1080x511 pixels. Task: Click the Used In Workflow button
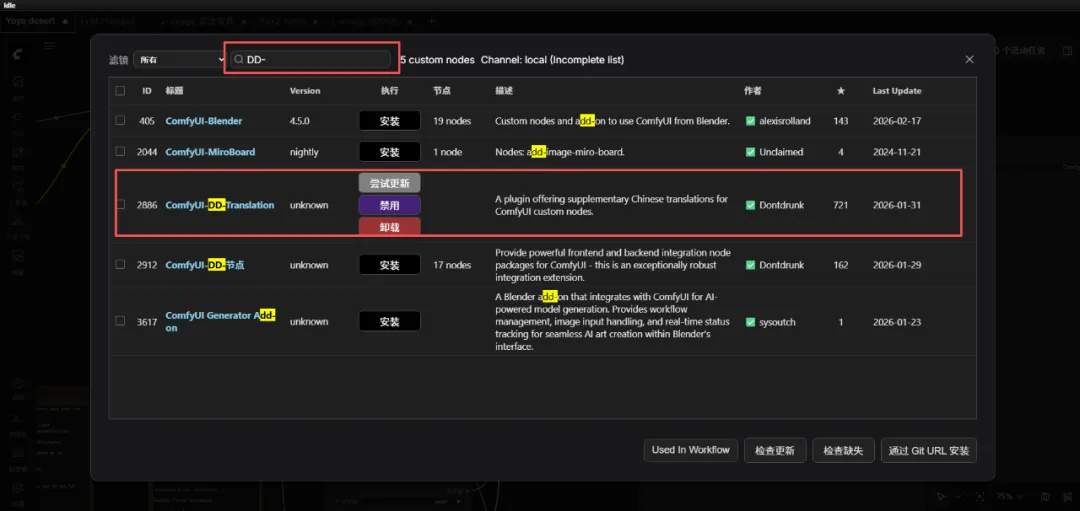tap(690, 450)
